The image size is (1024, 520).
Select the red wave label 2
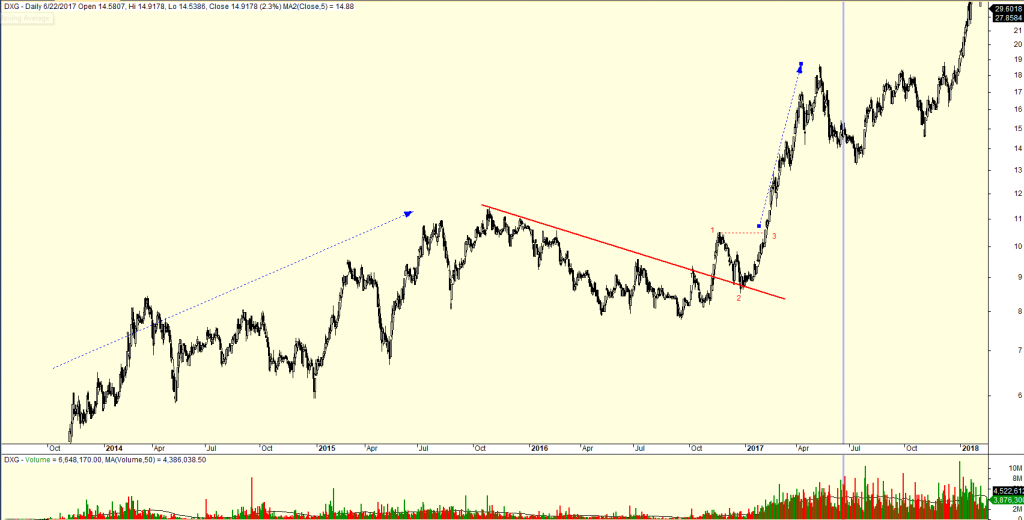(x=739, y=298)
